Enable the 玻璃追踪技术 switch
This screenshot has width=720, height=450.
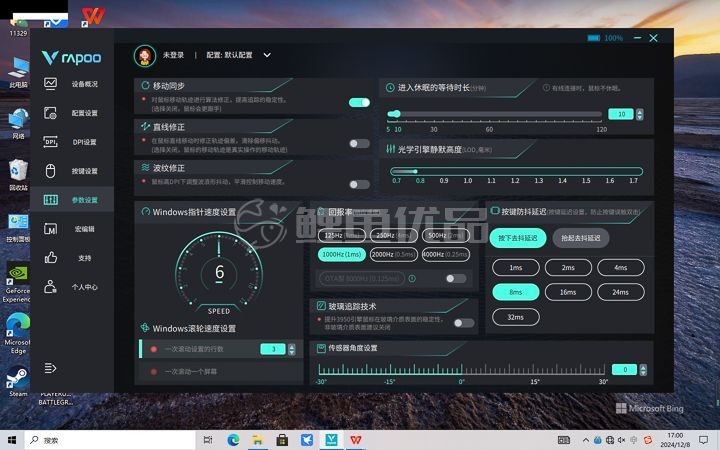coord(464,323)
